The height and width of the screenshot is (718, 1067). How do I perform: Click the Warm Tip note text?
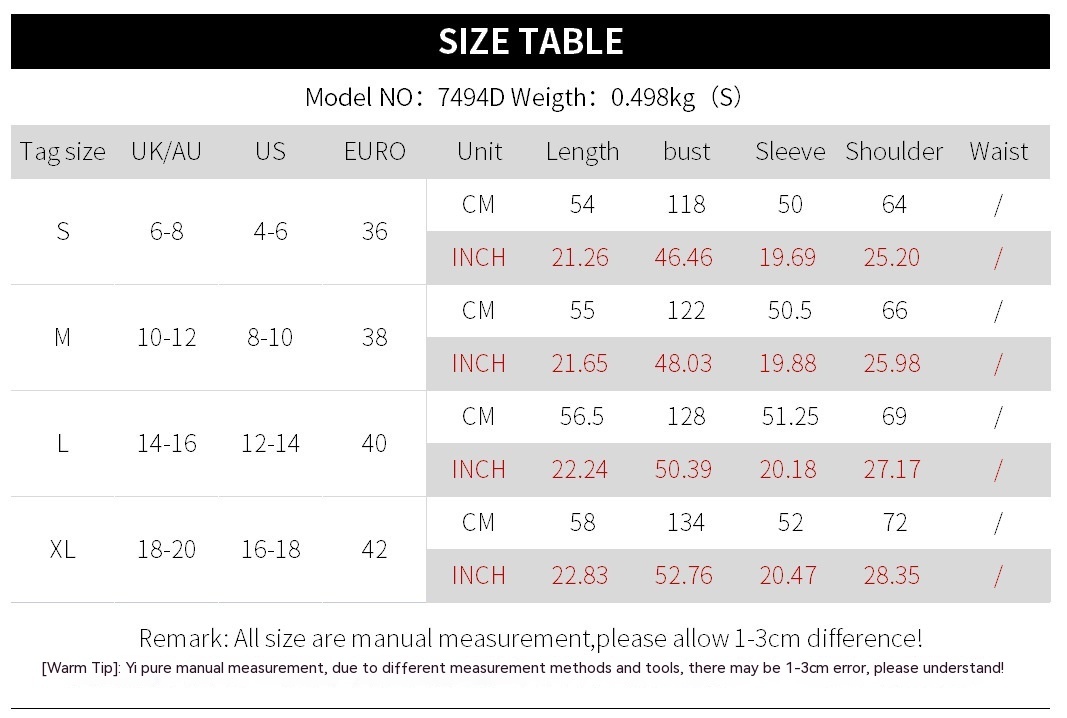523,668
